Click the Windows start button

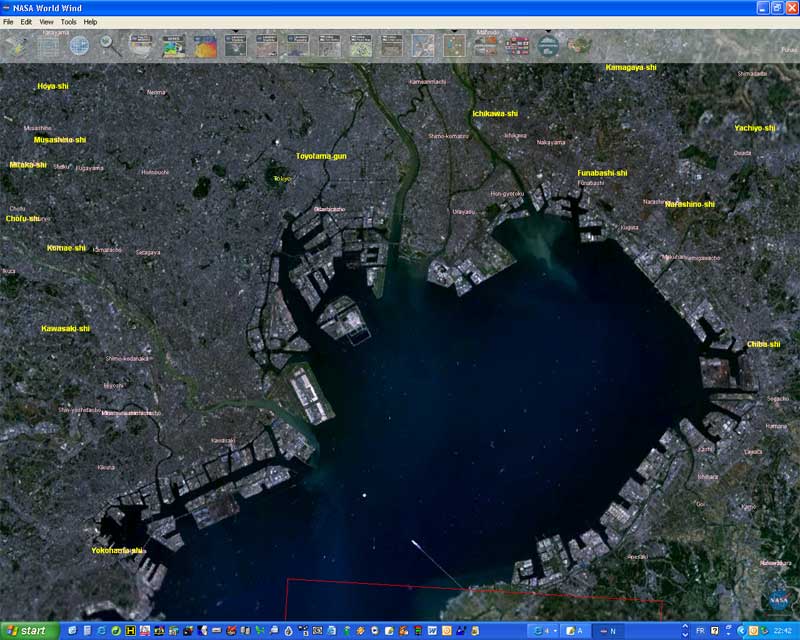tap(28, 631)
